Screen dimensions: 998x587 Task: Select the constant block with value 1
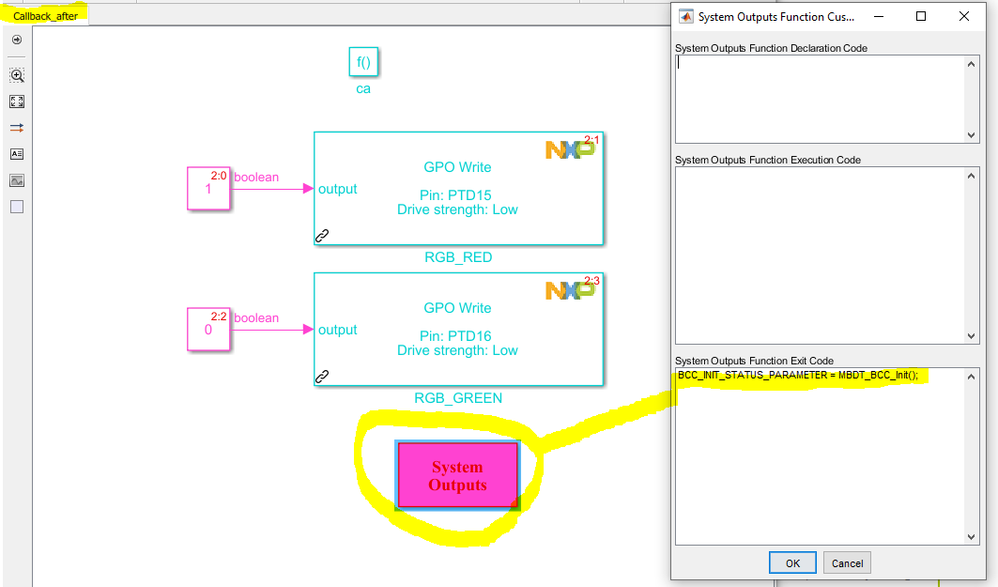209,188
